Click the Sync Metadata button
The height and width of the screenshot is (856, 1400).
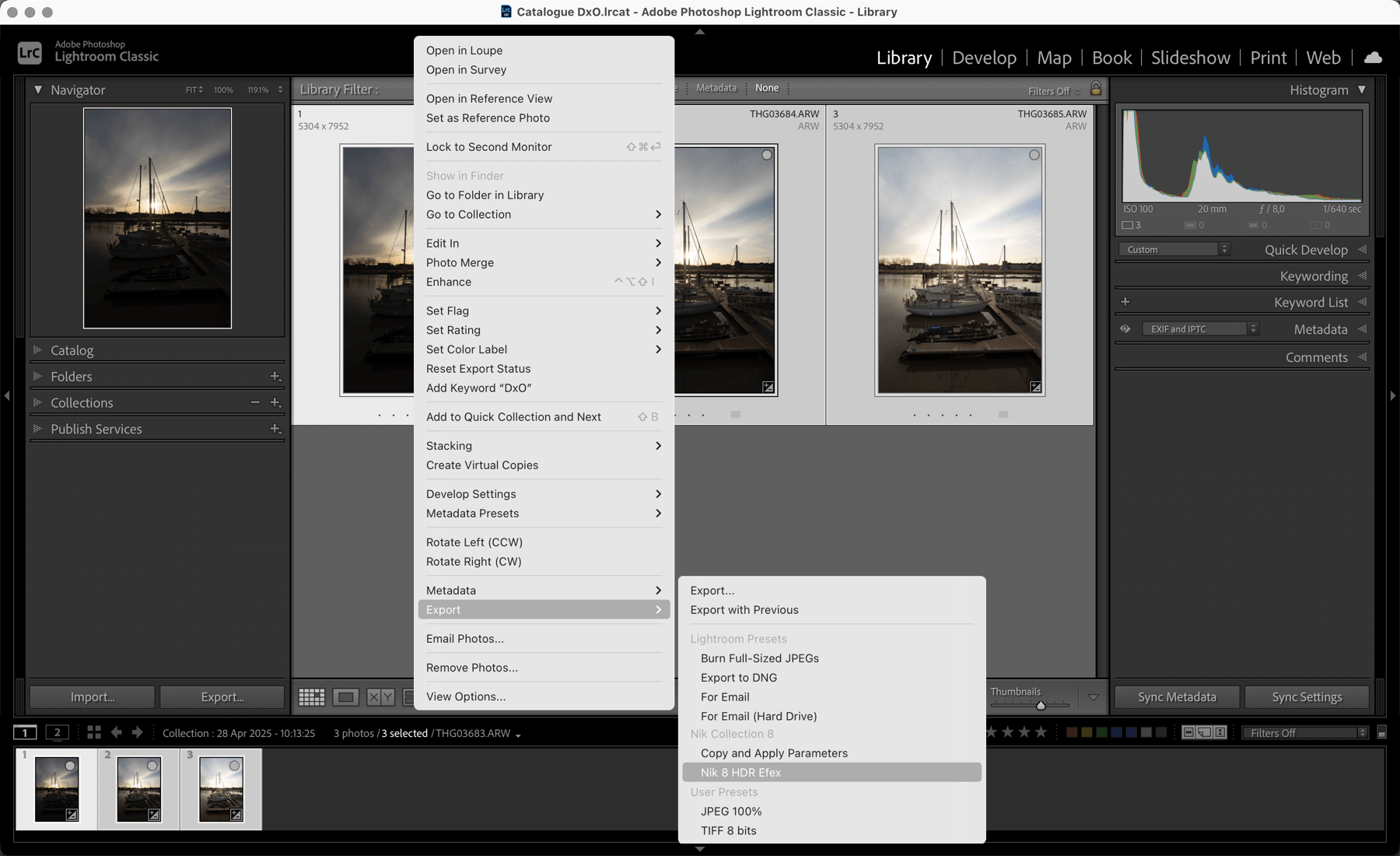coord(1177,697)
